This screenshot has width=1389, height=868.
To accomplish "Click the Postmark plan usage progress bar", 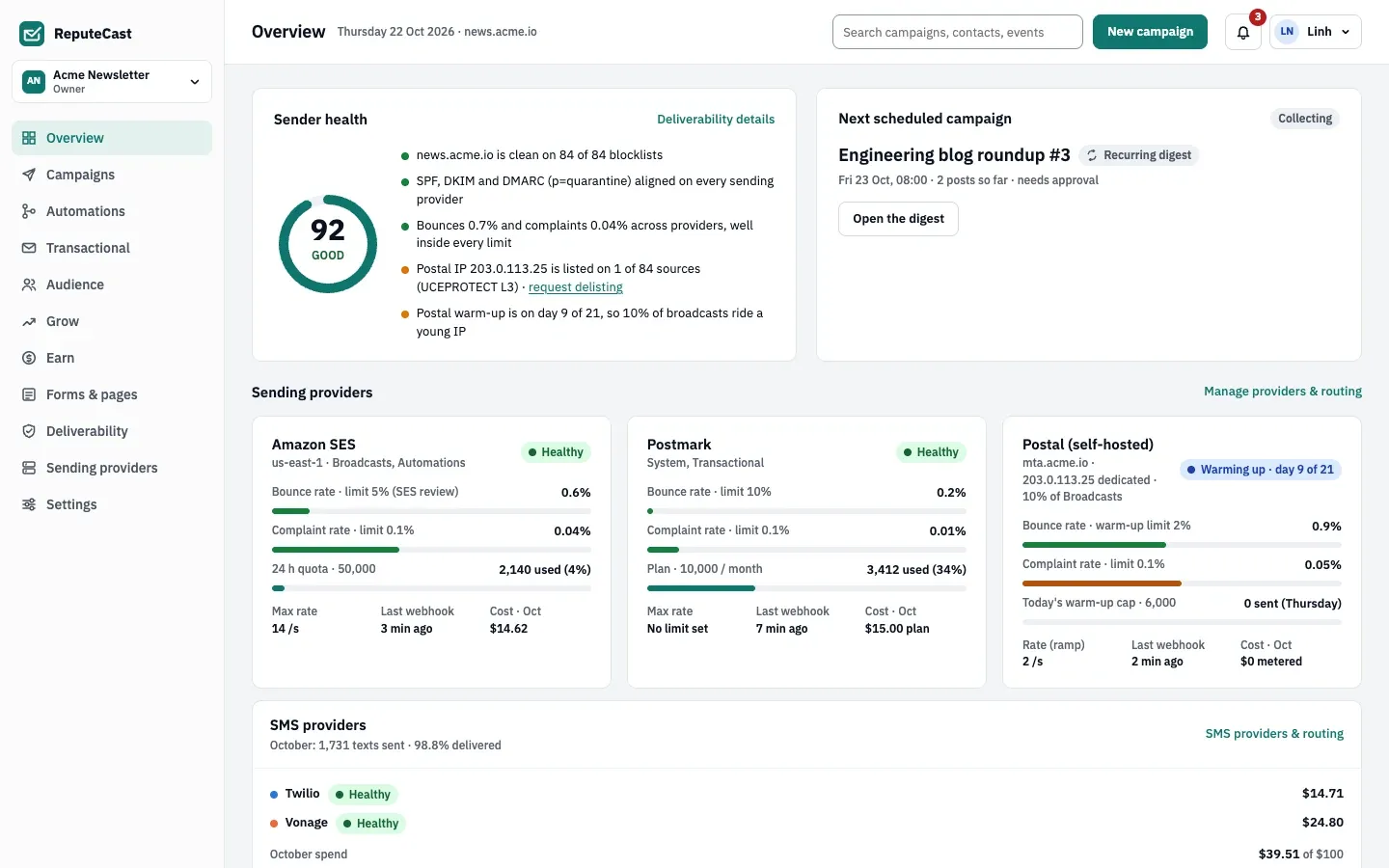I will coord(806,588).
